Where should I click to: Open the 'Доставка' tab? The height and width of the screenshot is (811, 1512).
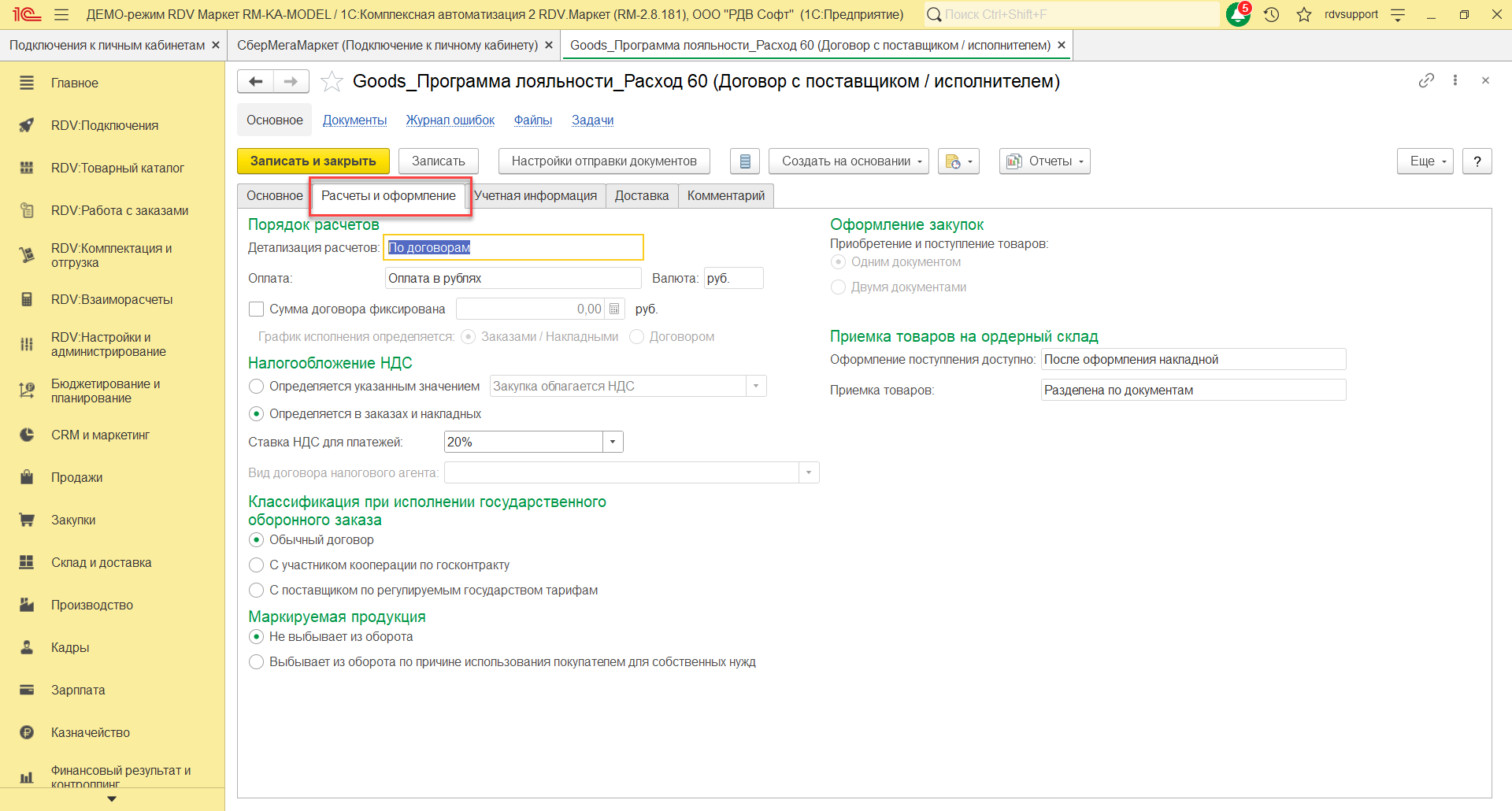point(641,196)
